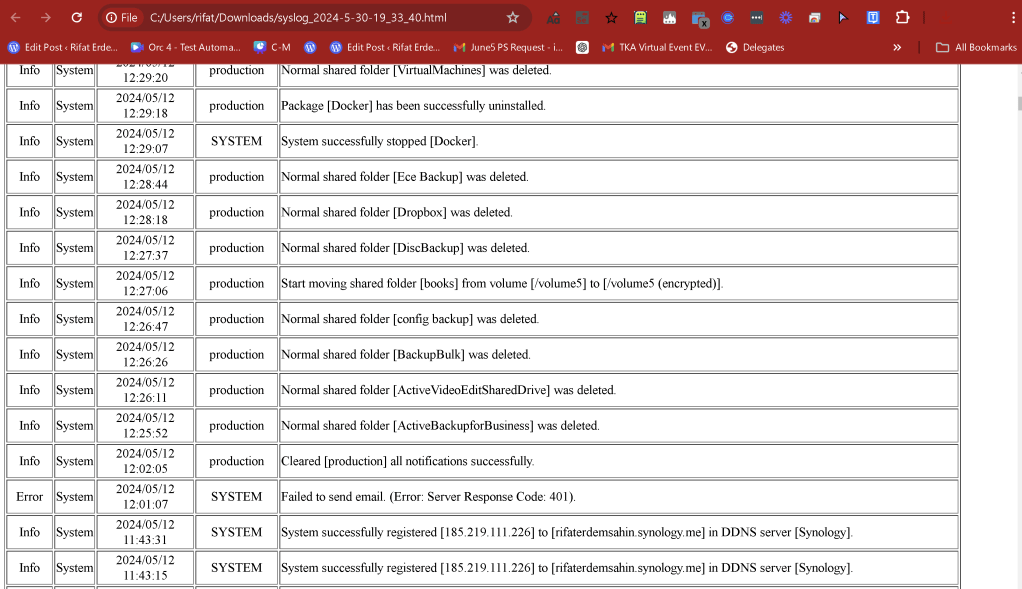Click SYSTEM user cell in the 12:29:07 row
The image size is (1022, 589).
(x=237, y=141)
